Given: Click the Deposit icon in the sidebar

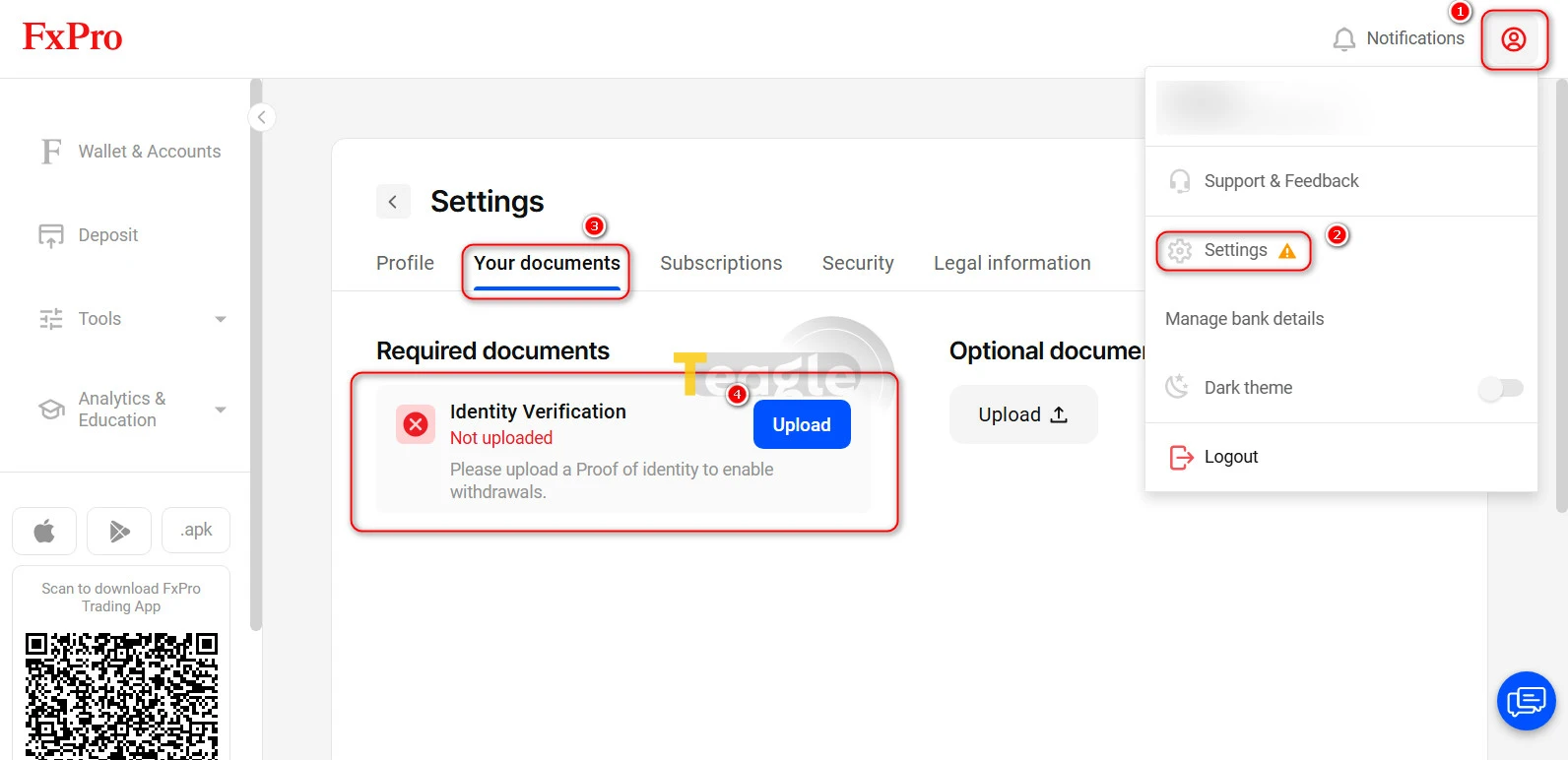Looking at the screenshot, I should (x=51, y=236).
